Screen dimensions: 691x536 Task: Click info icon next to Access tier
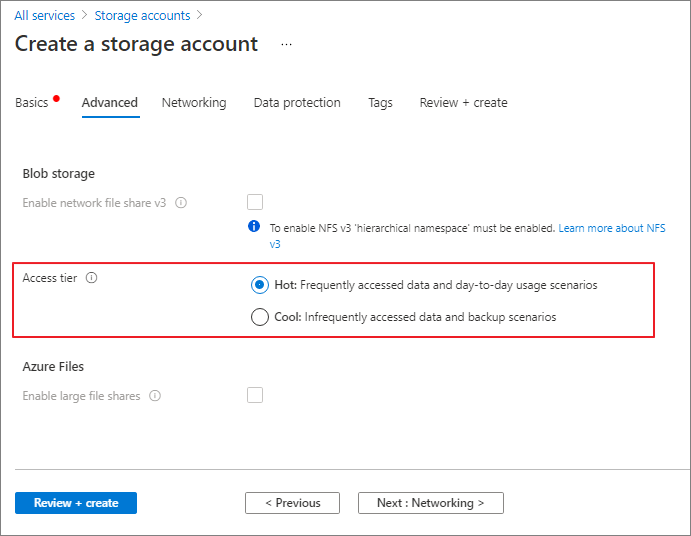pos(91,279)
